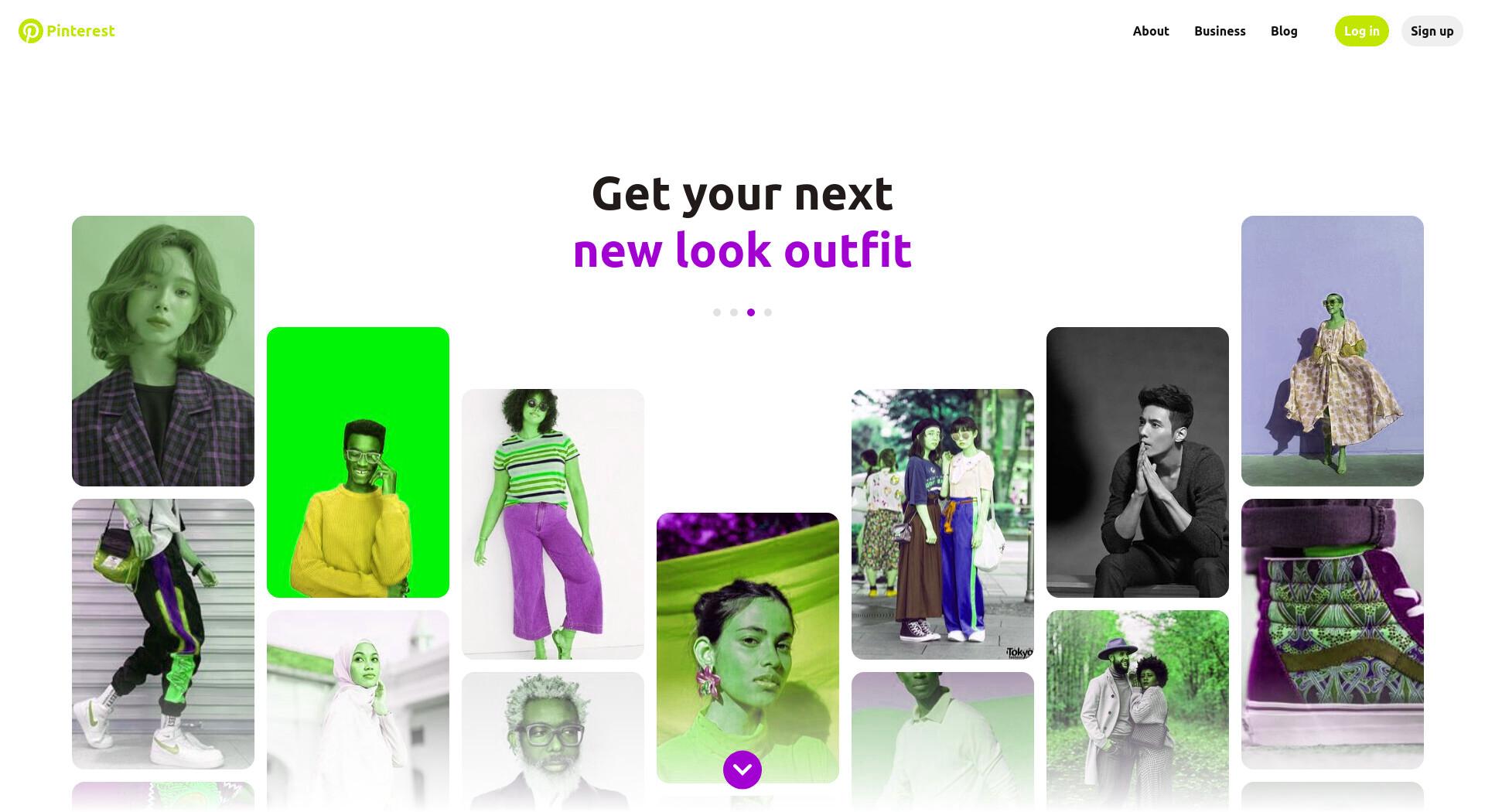Click the Pinterest wordmark text

click(80, 31)
